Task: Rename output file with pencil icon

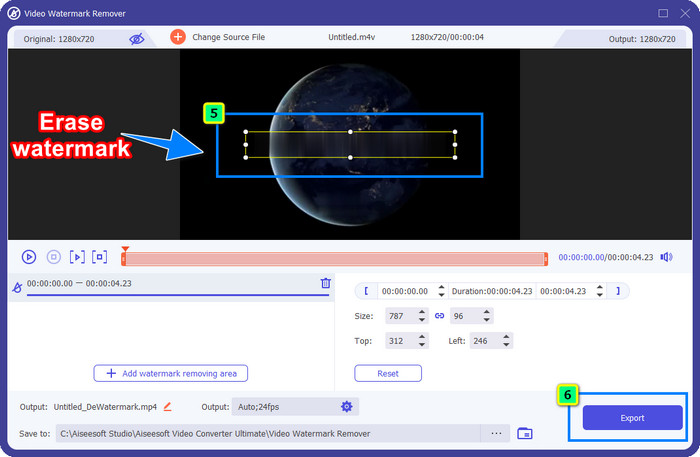Action: (168, 407)
